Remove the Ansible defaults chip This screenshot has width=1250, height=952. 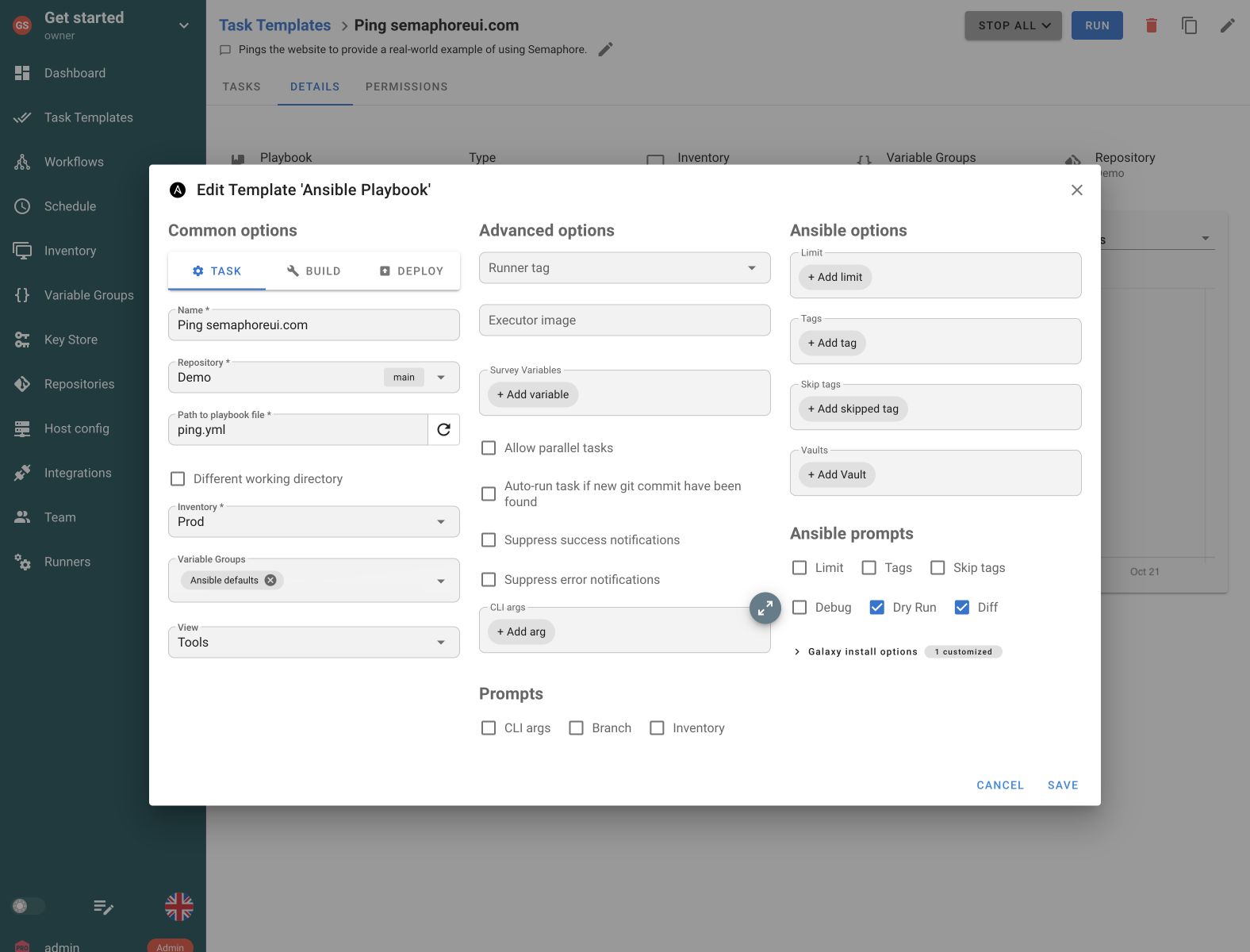pyautogui.click(x=270, y=580)
